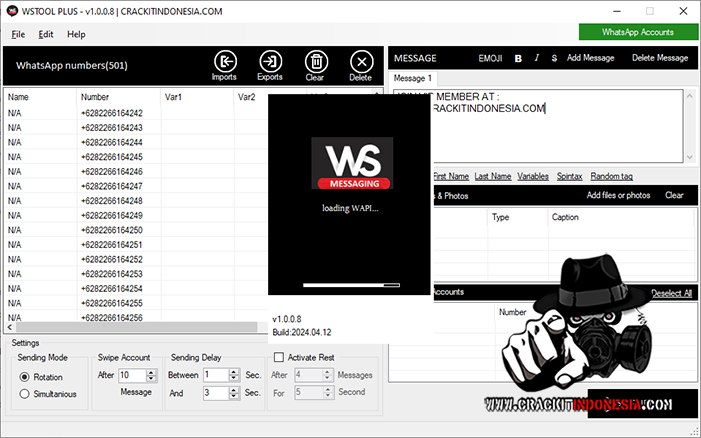Click the Imports icon
701x438 pixels.
tap(225, 63)
